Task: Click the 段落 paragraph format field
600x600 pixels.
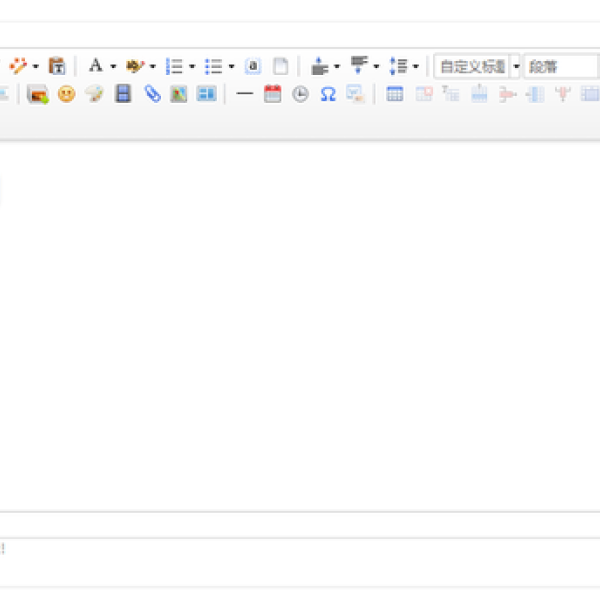Action: click(x=560, y=67)
